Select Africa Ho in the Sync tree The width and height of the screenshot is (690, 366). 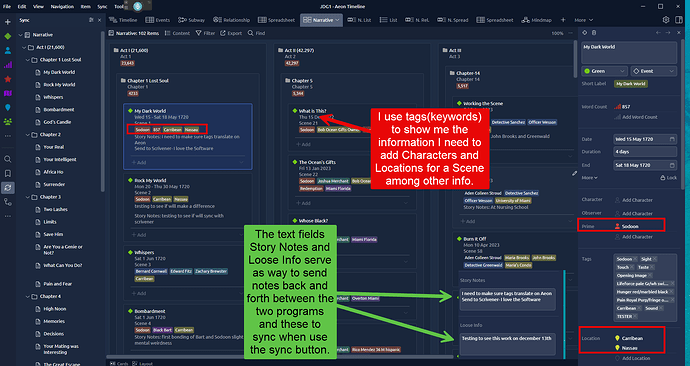coord(53,172)
